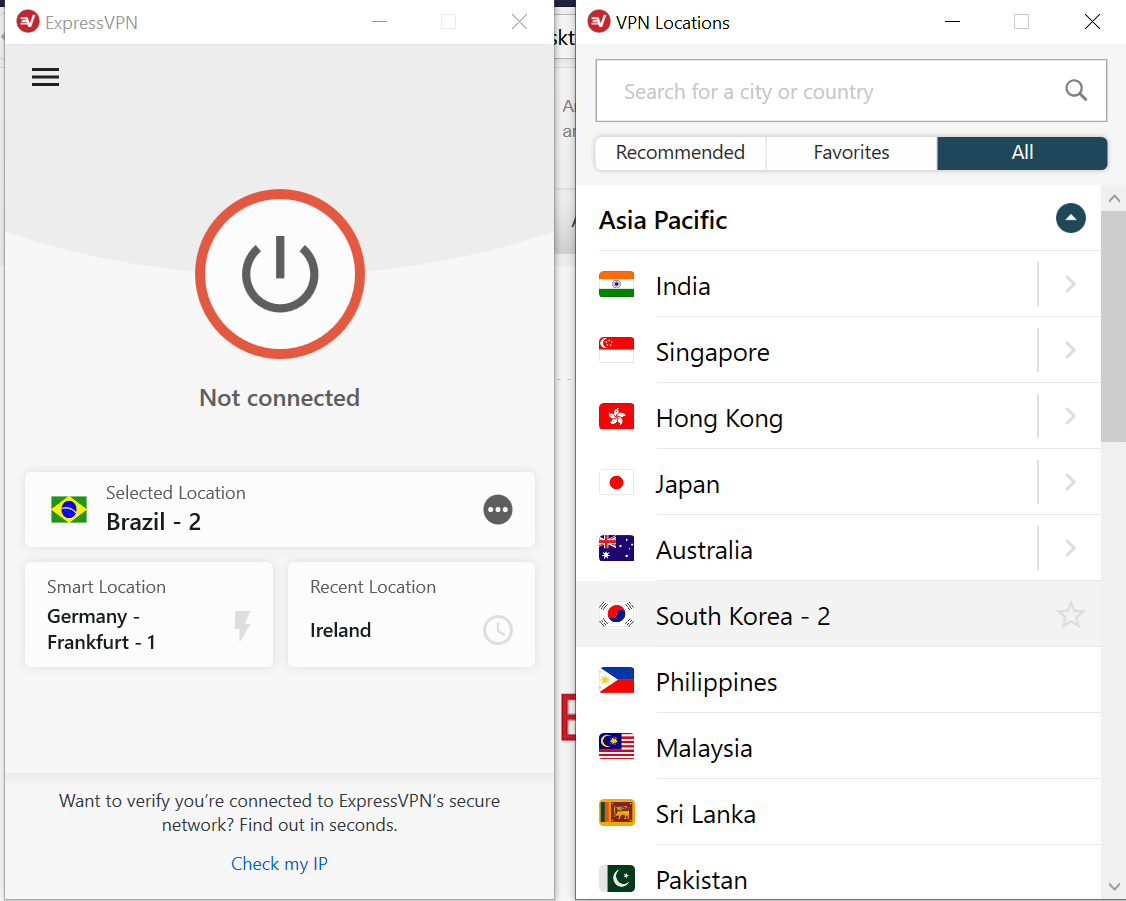Select Malaysia in the locations list
The height and width of the screenshot is (901, 1126).
tap(839, 747)
